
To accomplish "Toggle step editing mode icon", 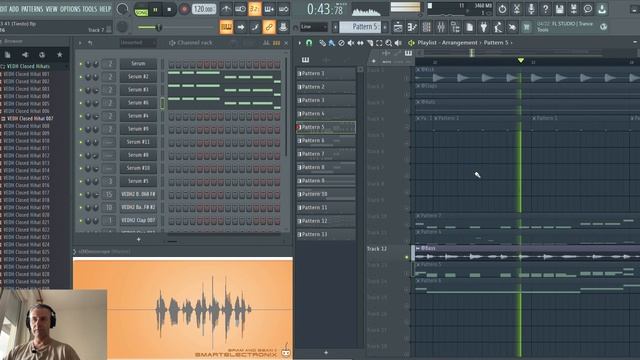I will (x=255, y=27).
